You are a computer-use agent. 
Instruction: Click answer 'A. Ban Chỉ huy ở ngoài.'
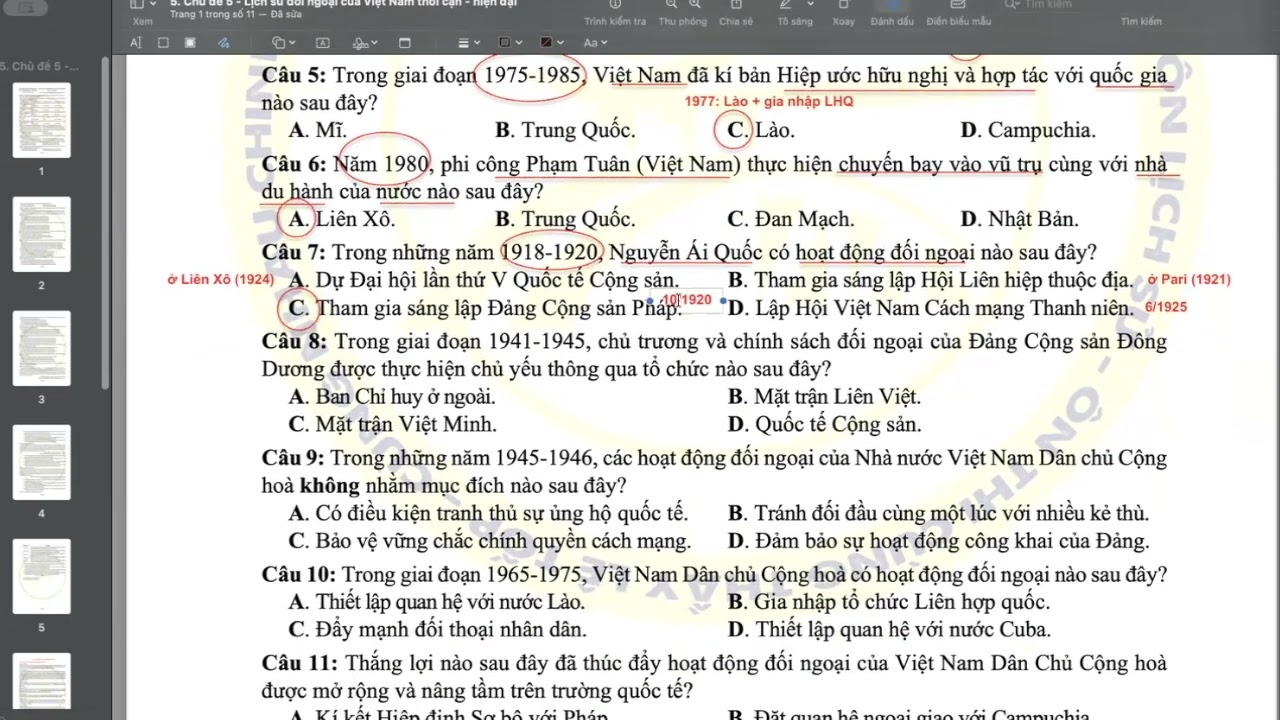pyautogui.click(x=392, y=397)
